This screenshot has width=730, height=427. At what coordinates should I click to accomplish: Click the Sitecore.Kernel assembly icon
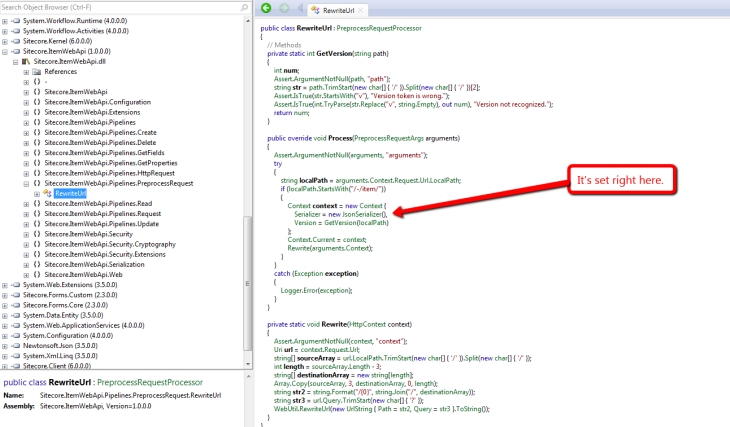16,41
